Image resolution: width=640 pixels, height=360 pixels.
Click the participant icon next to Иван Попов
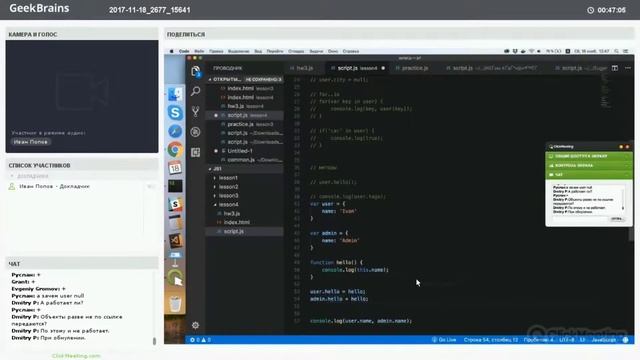click(12, 187)
